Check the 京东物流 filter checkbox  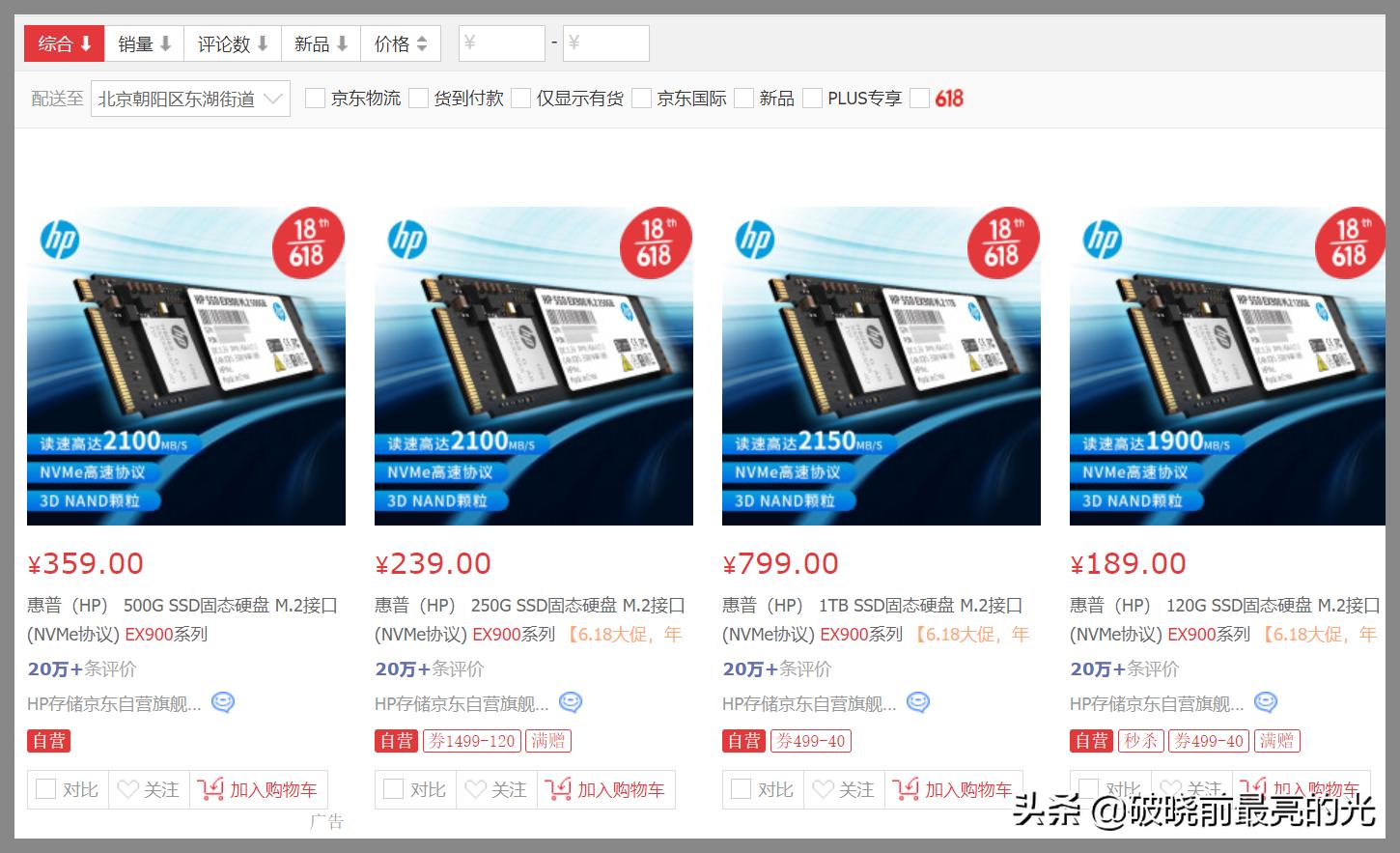pos(315,99)
